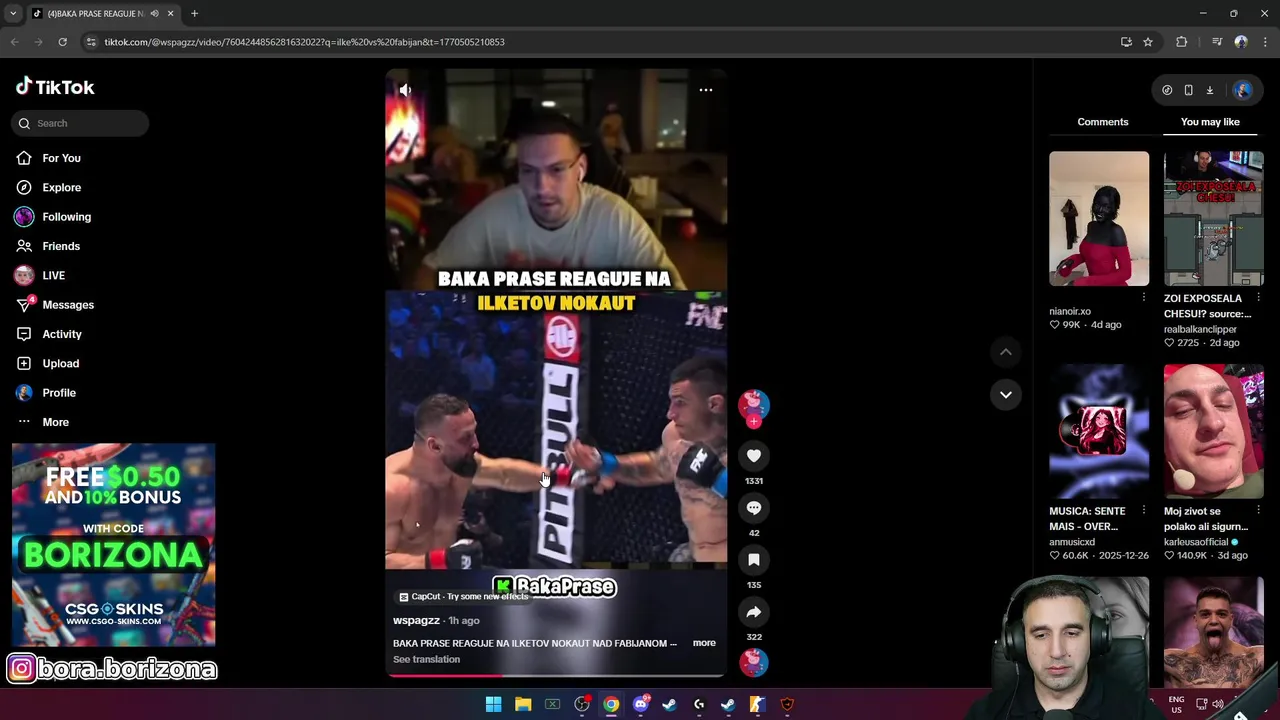Click the karleusaofficial username link
The width and height of the screenshot is (1280, 720).
1196,542
